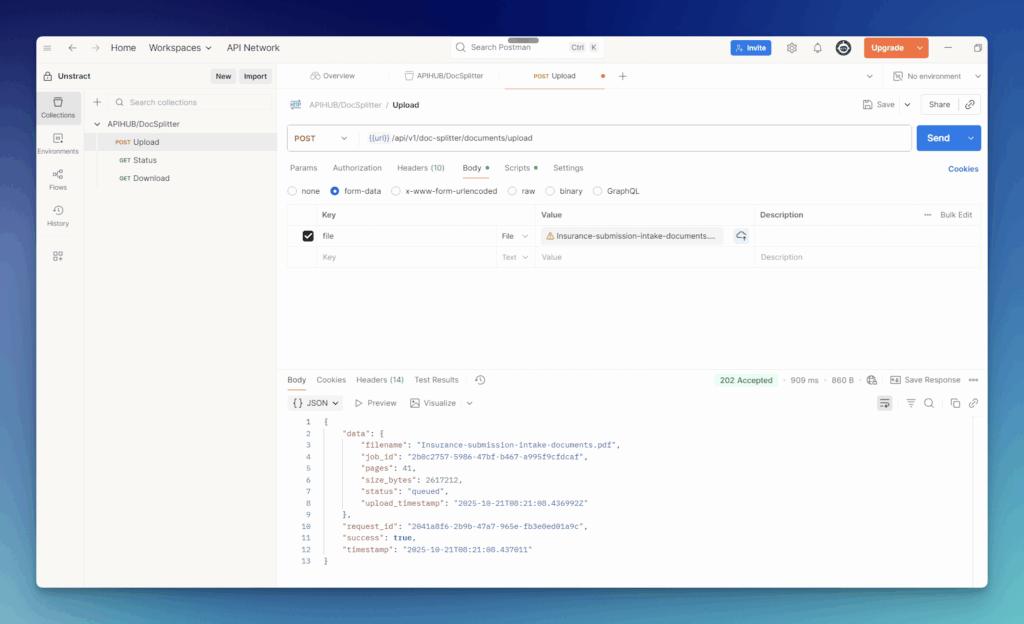Open the Cookies link
This screenshot has width=1024, height=624.
pos(963,169)
